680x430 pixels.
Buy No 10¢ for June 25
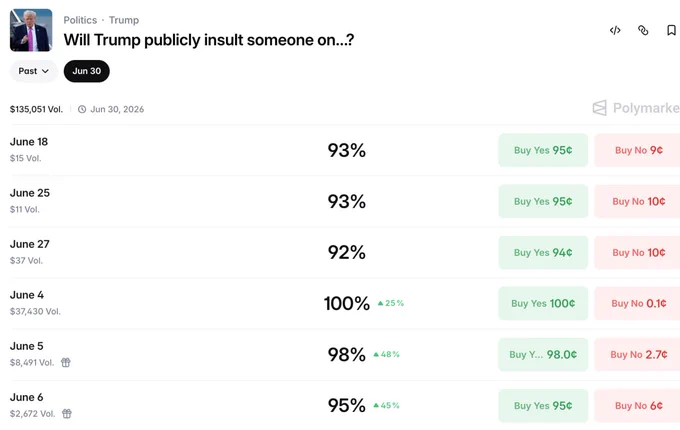638,201
